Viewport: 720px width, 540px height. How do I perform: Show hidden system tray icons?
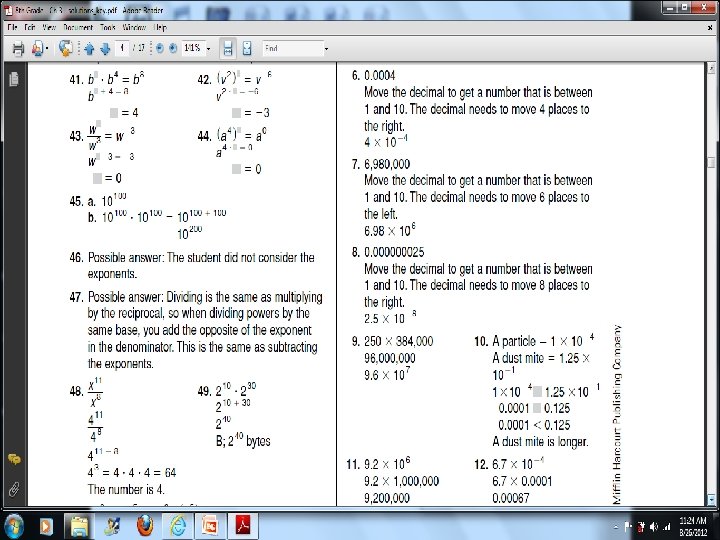click(616, 527)
